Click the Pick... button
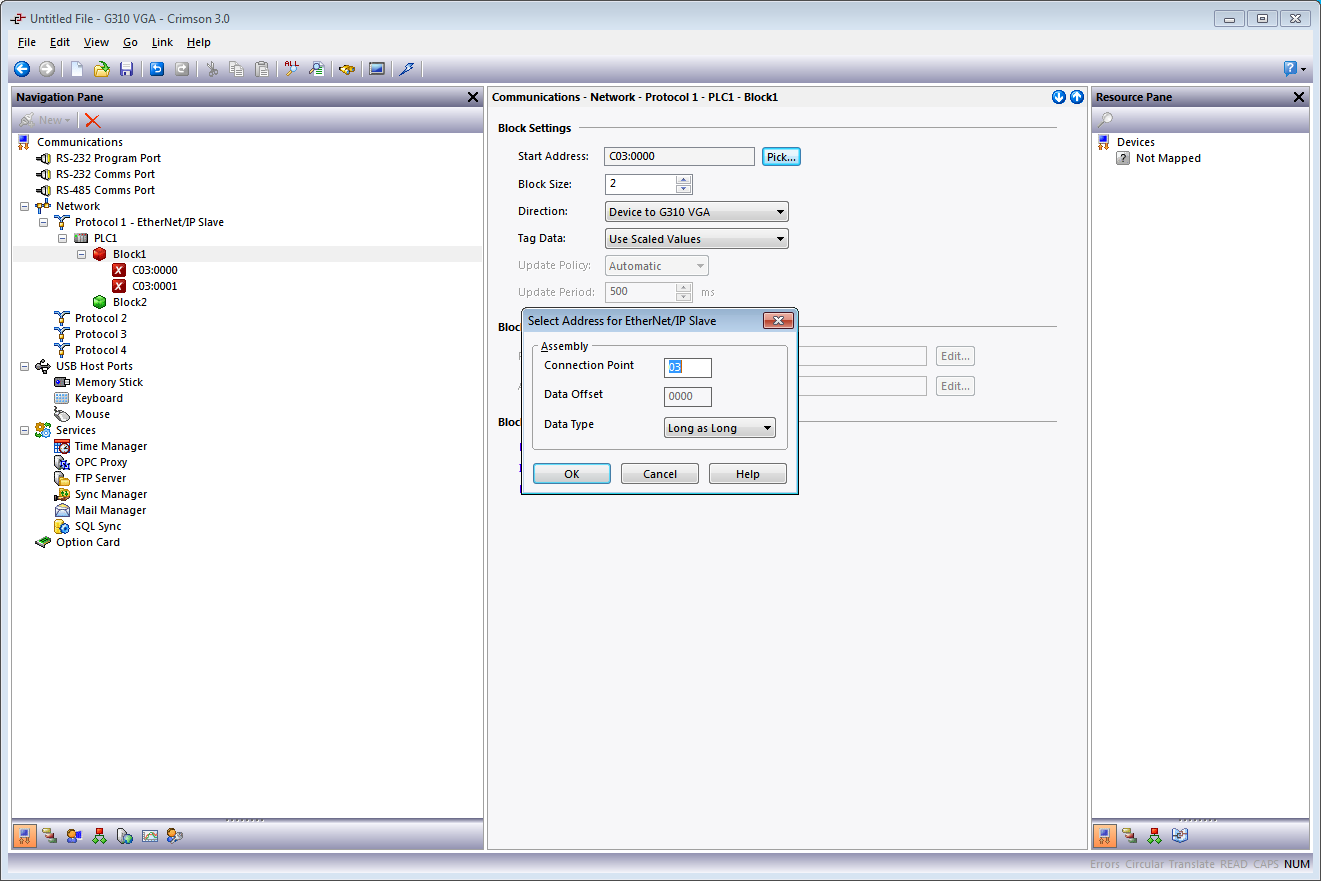This screenshot has height=881, width=1321. click(781, 157)
